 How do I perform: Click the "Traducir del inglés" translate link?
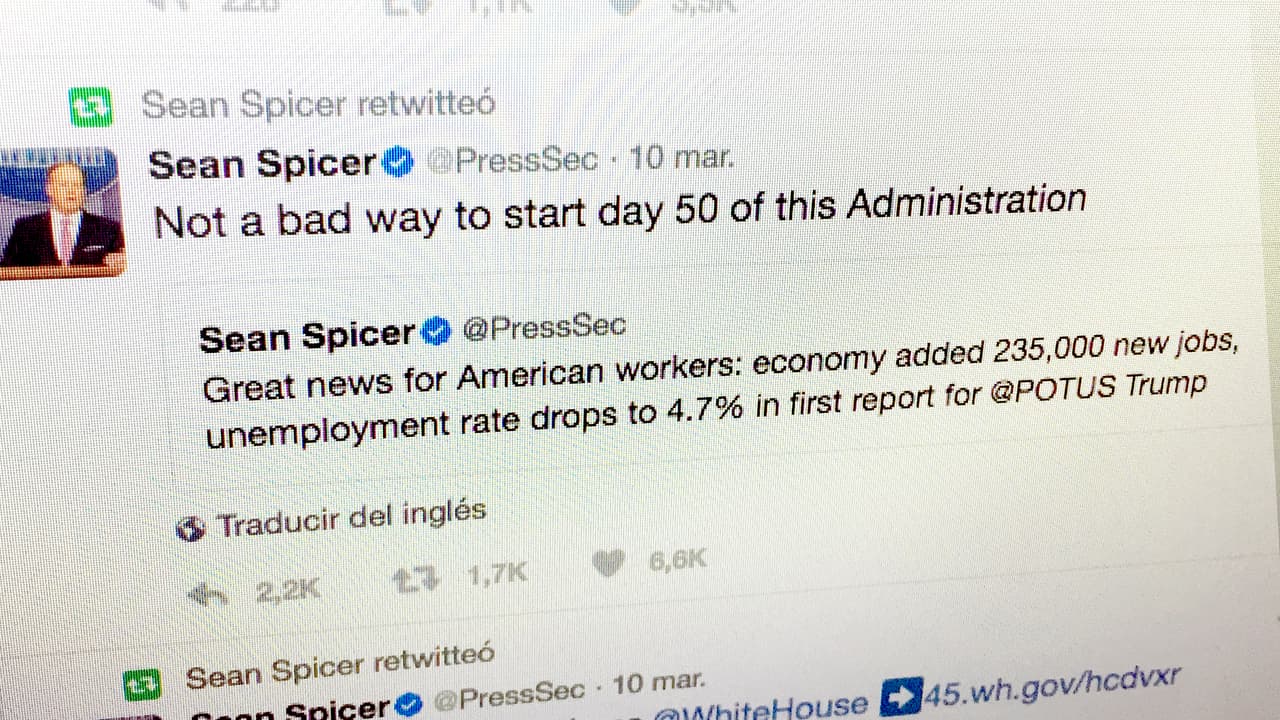point(352,518)
